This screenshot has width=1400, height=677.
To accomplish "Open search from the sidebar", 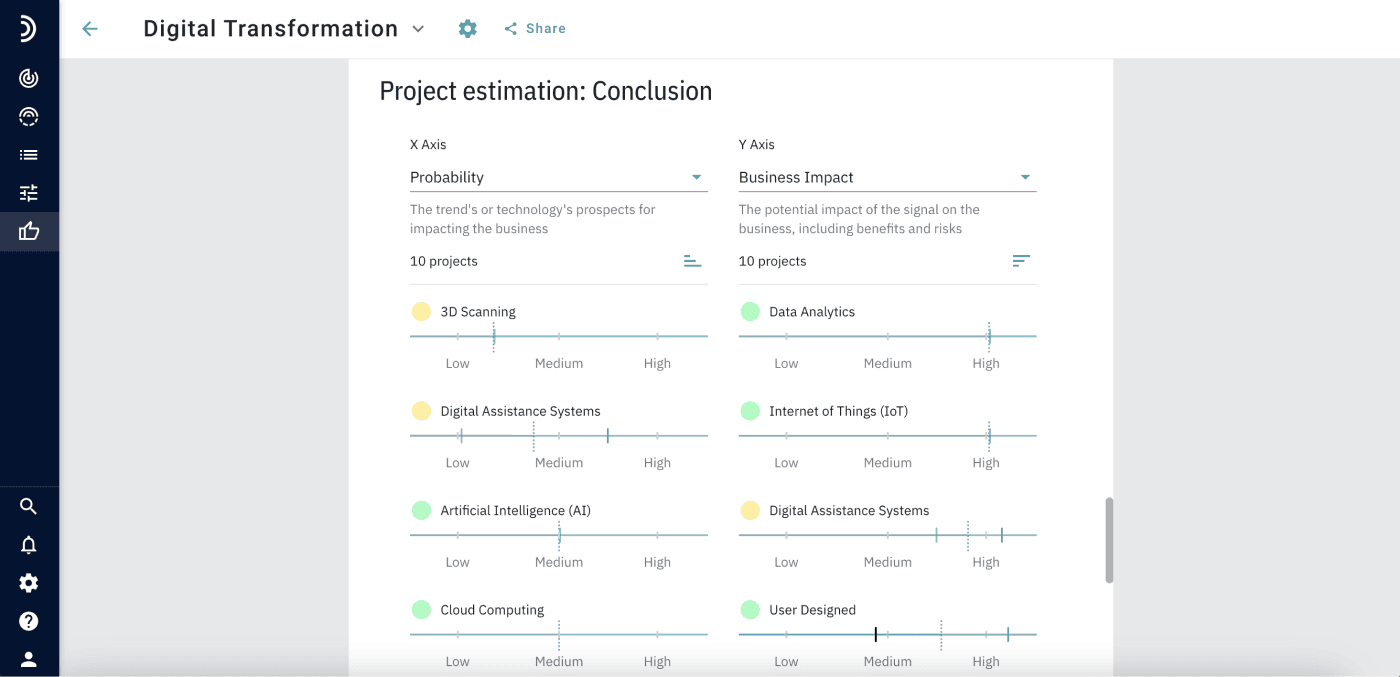I will (29, 506).
